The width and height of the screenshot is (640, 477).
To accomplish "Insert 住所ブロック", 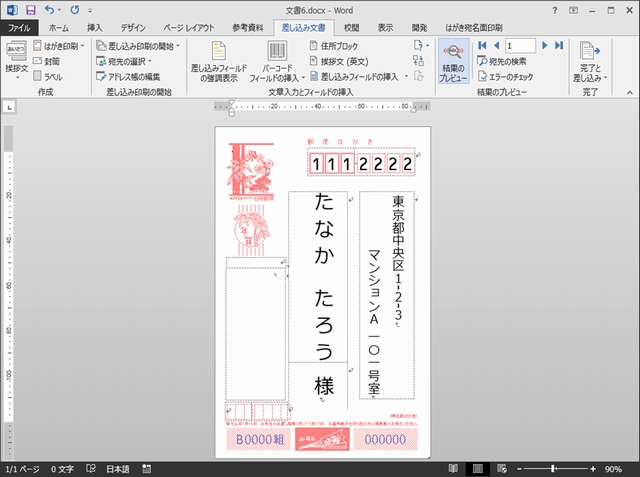I will coord(334,46).
